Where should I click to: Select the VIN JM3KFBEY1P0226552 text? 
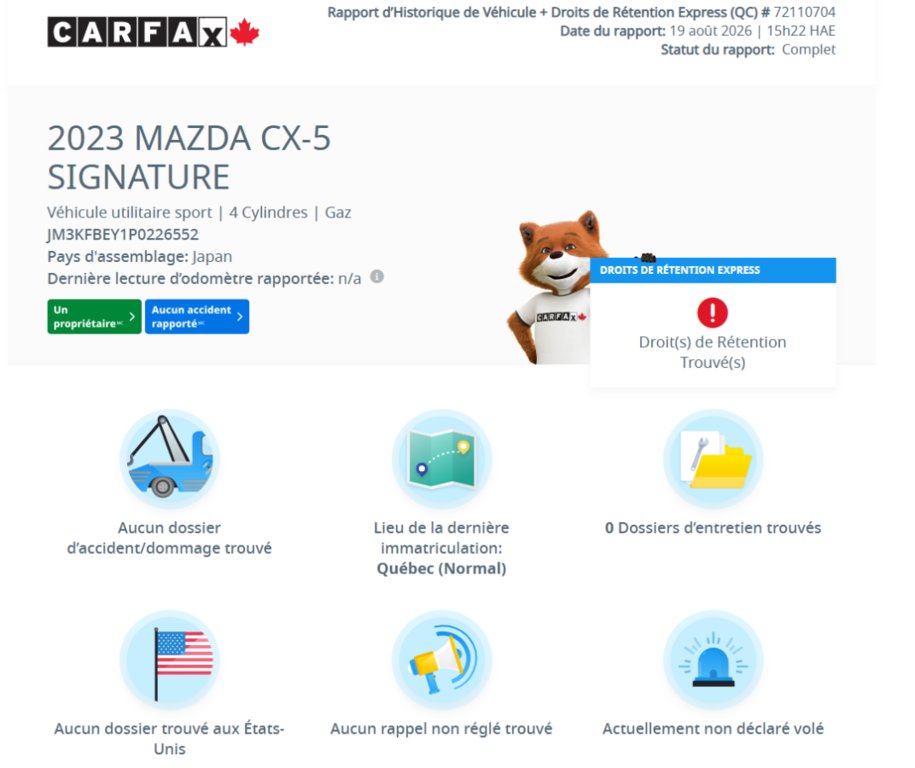pyautogui.click(x=123, y=235)
